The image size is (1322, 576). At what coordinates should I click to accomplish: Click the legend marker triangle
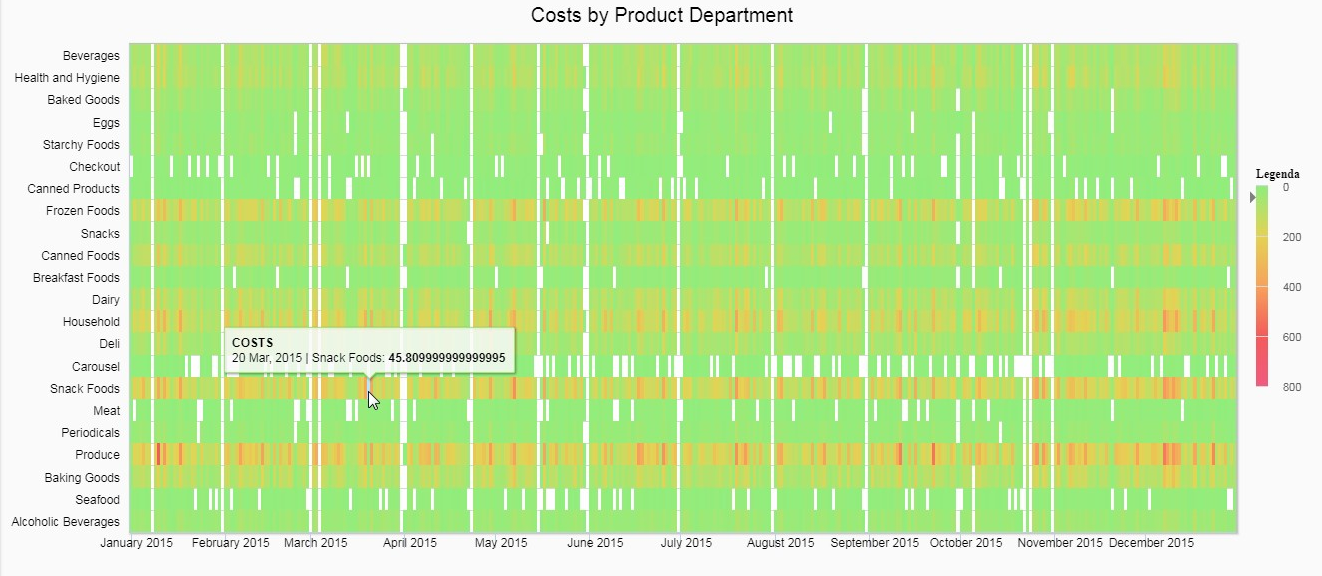coord(1252,197)
